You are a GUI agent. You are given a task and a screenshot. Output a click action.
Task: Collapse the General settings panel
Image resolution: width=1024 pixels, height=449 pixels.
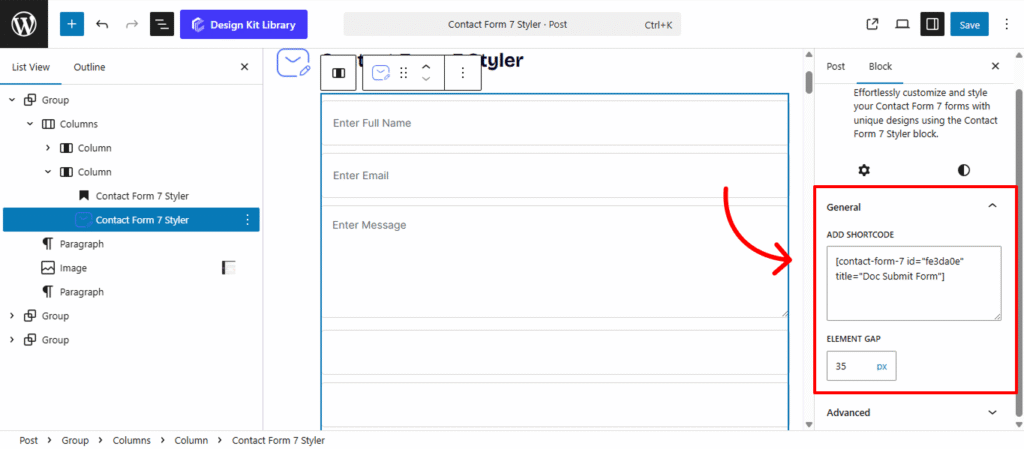click(992, 207)
